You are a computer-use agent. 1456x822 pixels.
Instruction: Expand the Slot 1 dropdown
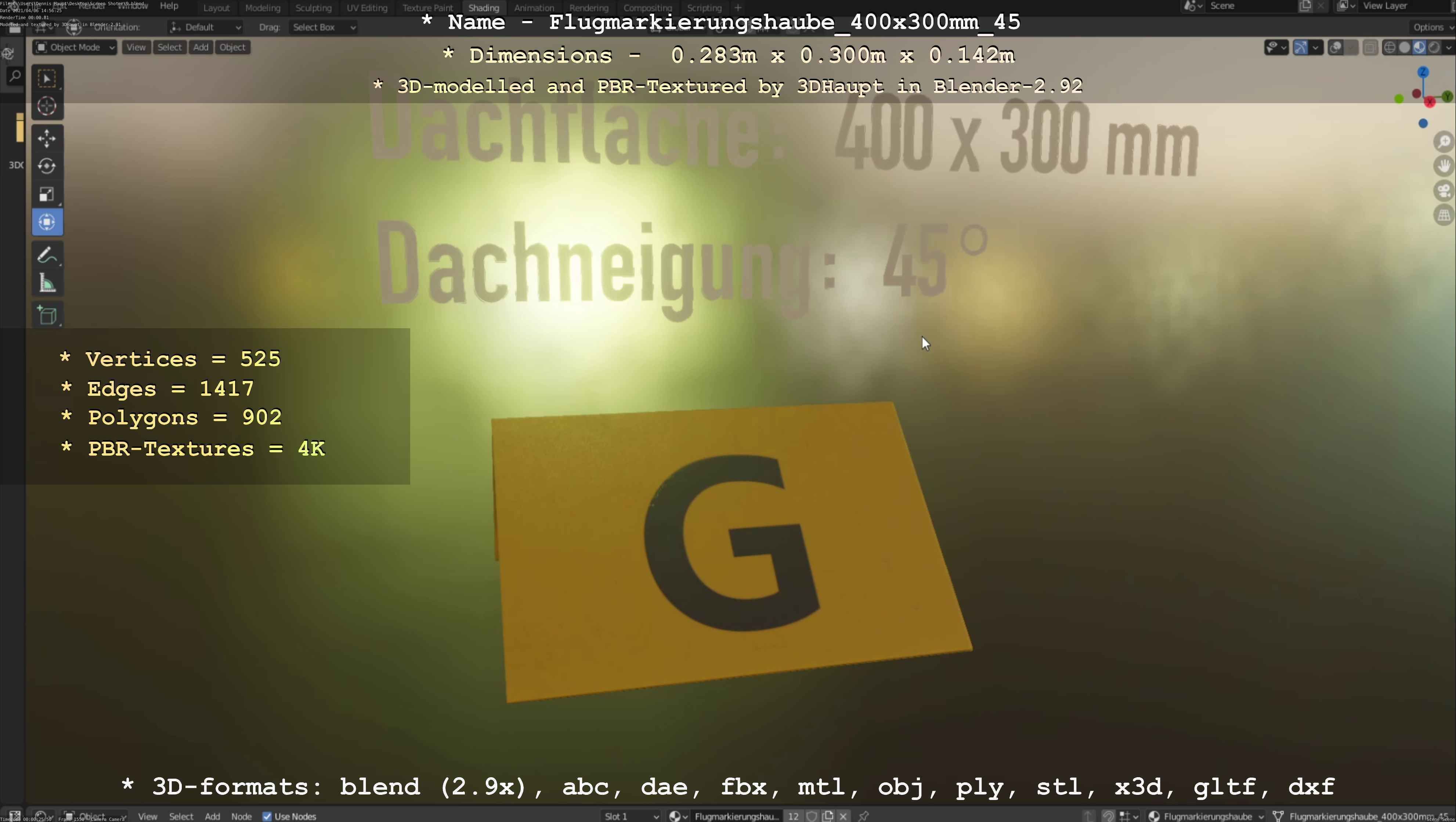(631, 816)
